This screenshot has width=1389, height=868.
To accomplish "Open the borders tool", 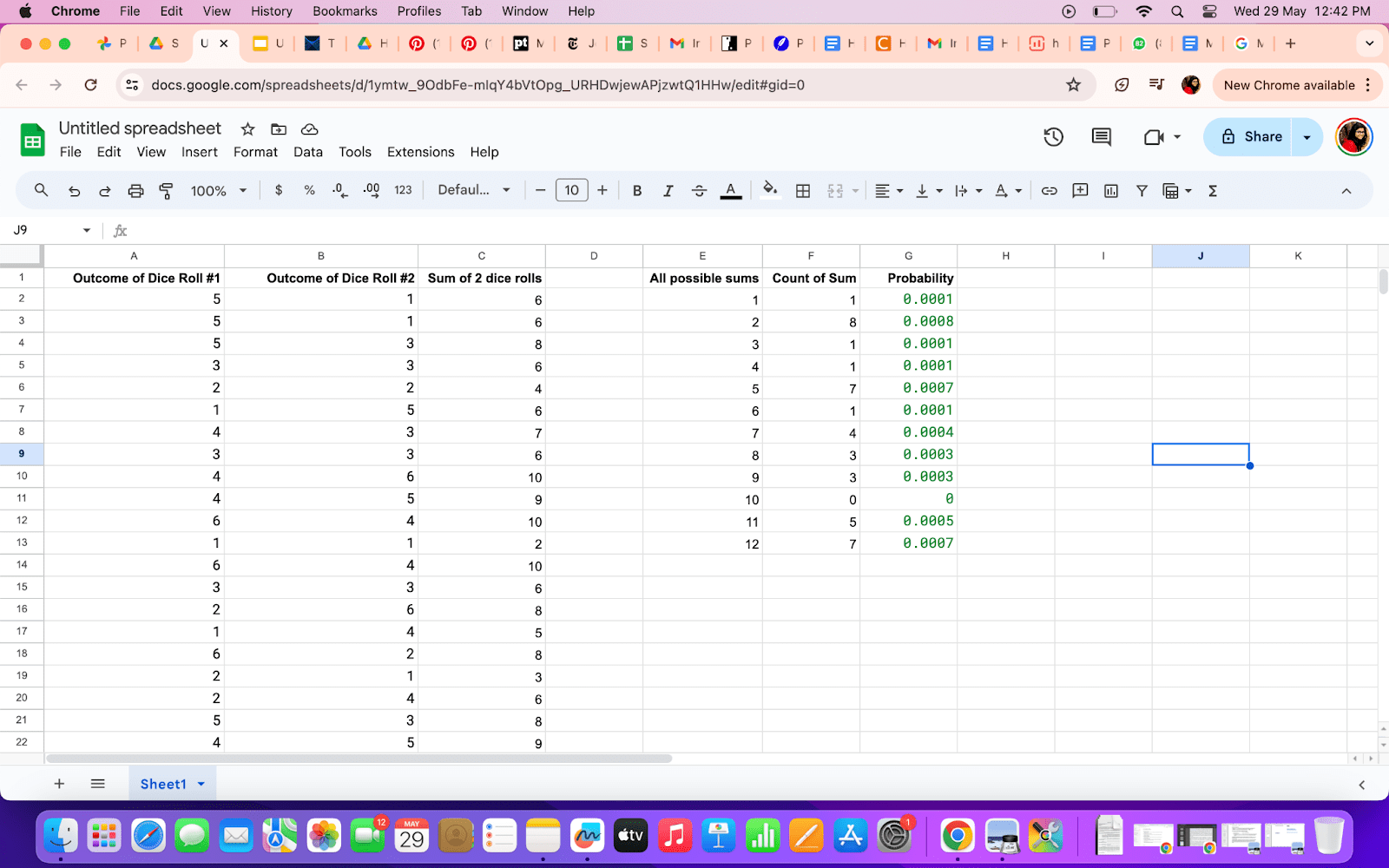I will tap(803, 190).
